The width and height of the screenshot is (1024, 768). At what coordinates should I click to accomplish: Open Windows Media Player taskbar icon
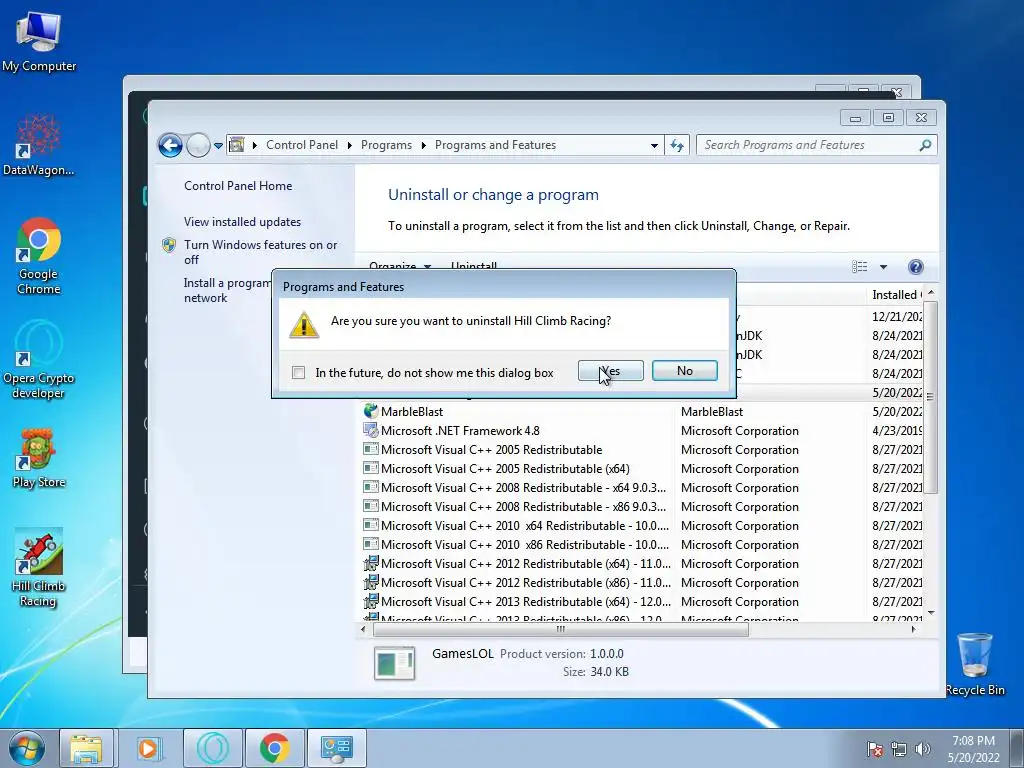click(x=149, y=748)
